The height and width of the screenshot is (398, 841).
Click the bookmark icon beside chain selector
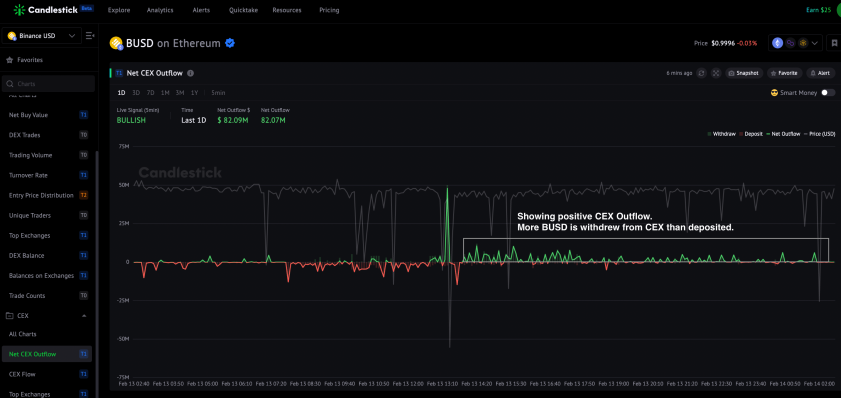point(835,43)
